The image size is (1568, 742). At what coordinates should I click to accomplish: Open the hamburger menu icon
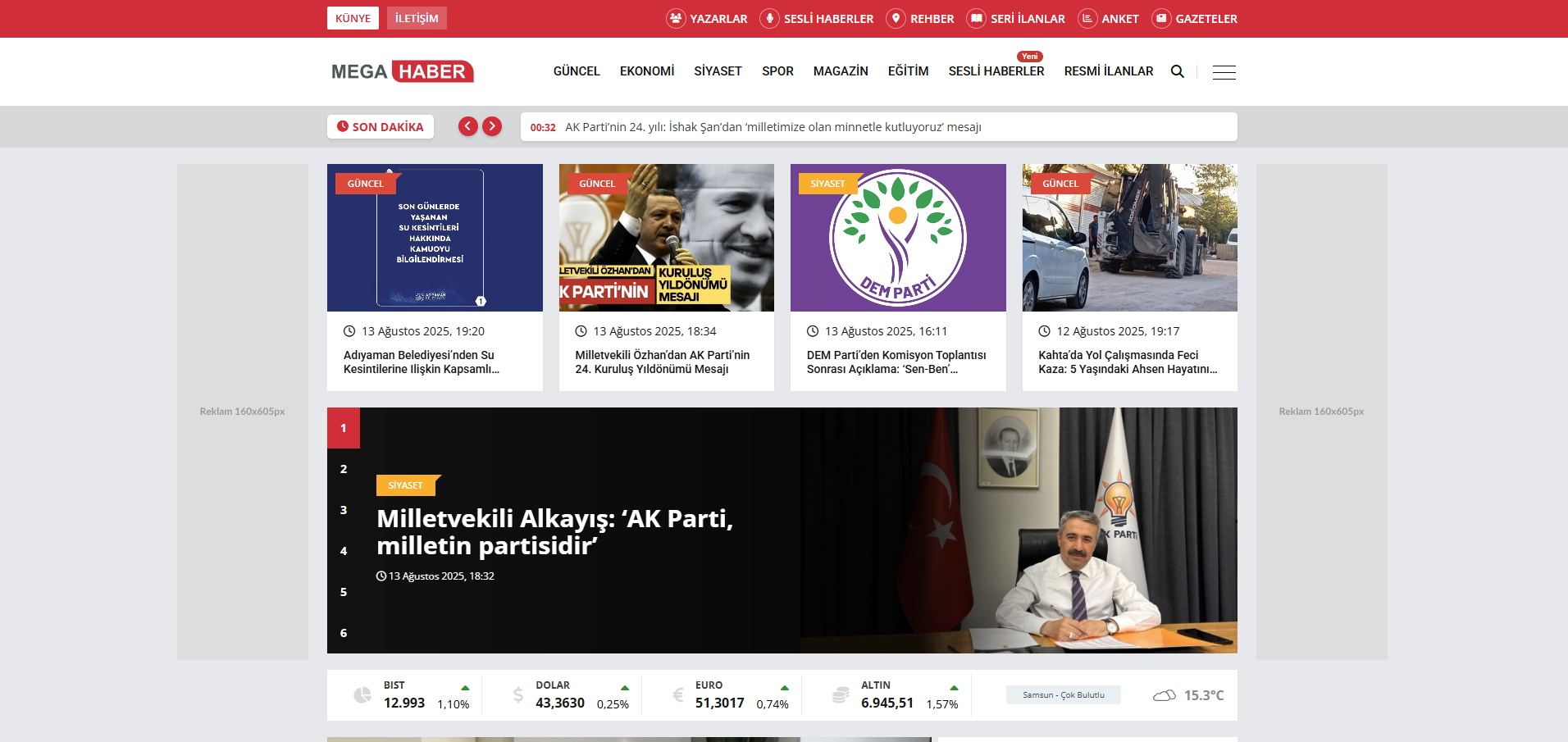pyautogui.click(x=1224, y=72)
